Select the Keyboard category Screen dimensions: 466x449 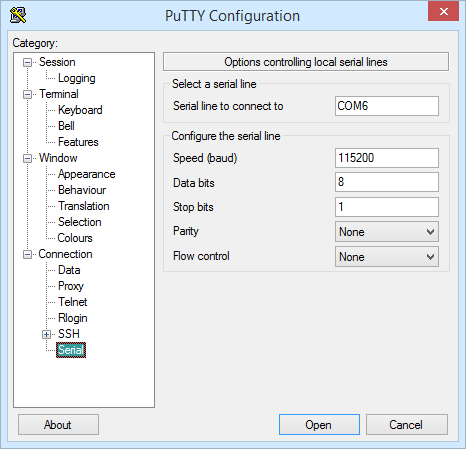pos(80,110)
